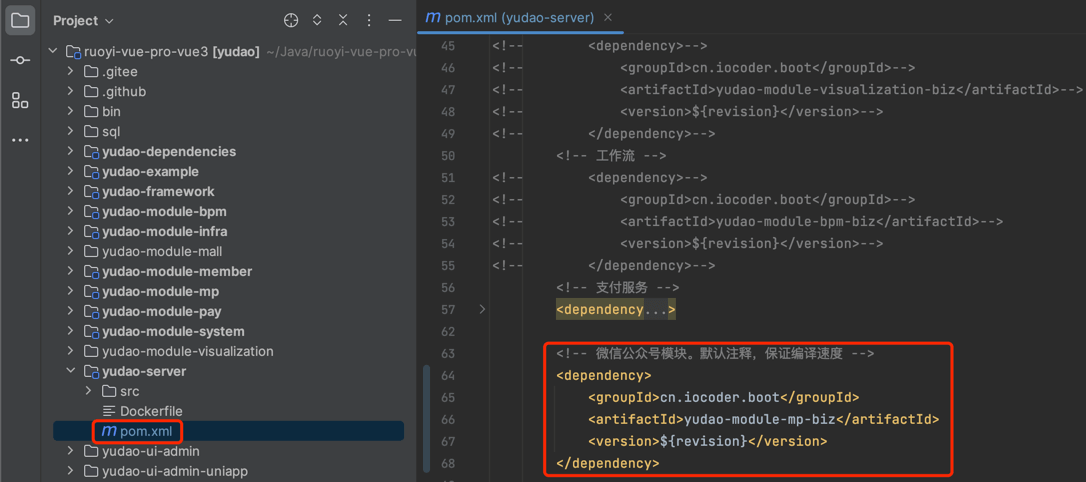Click the Collapse All icon in Project panel
Screen dimensions: 1086x482
[x=343, y=20]
